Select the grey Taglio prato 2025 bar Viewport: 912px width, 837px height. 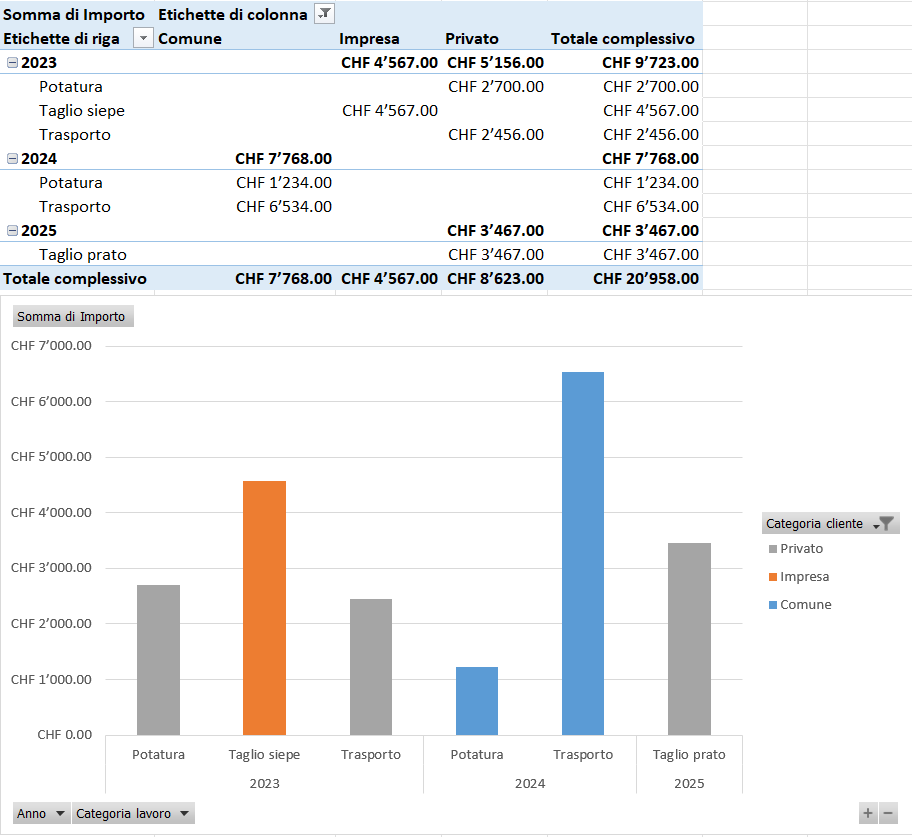click(689, 639)
